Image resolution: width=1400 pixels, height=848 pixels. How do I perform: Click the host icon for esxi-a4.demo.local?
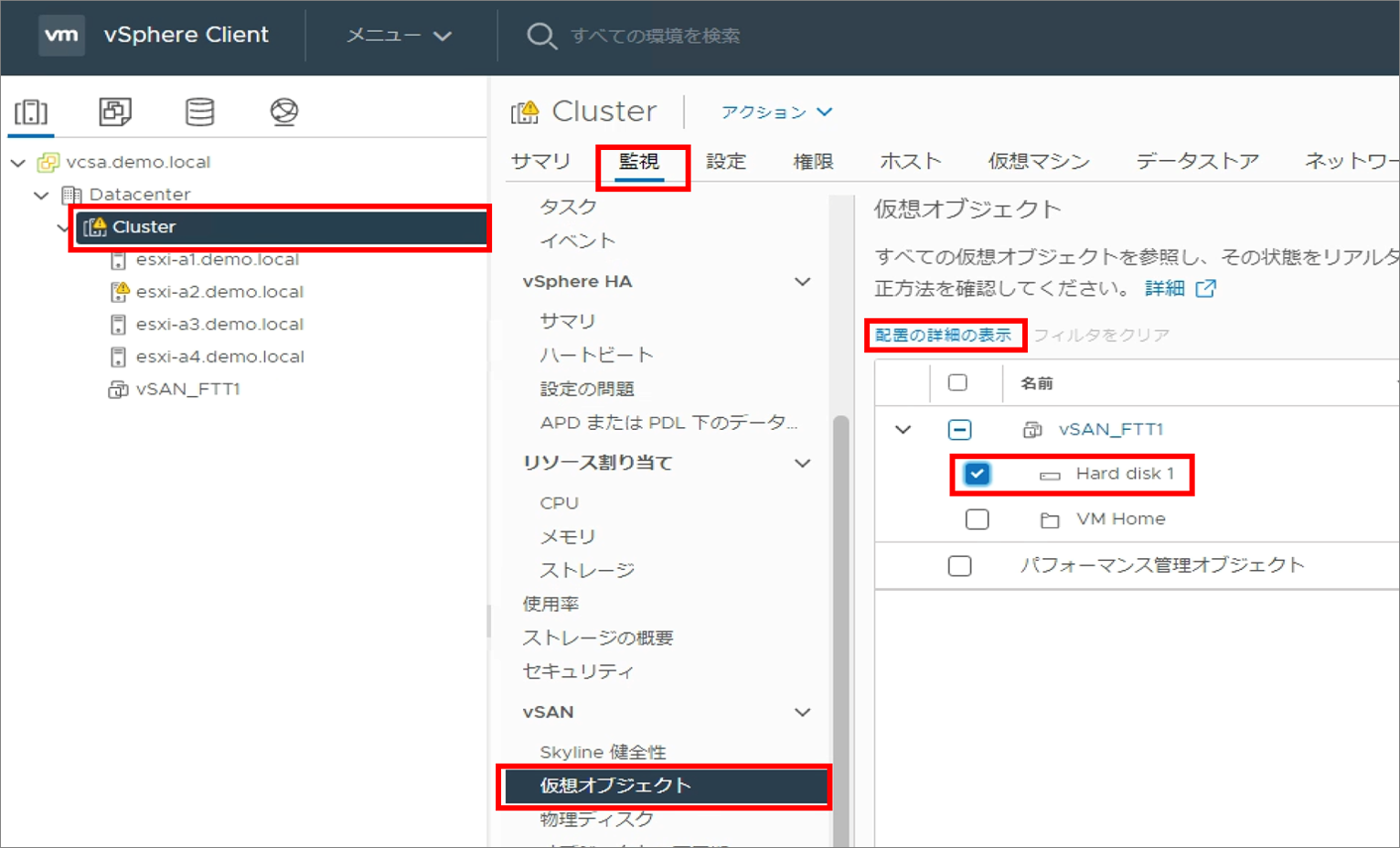point(118,357)
